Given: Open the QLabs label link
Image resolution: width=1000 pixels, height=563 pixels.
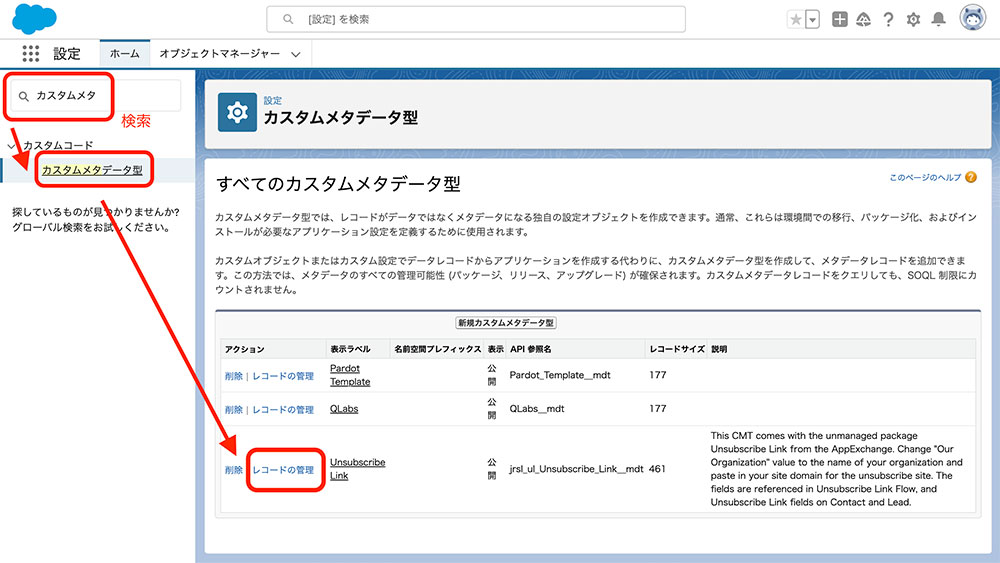Looking at the screenshot, I should coord(344,409).
